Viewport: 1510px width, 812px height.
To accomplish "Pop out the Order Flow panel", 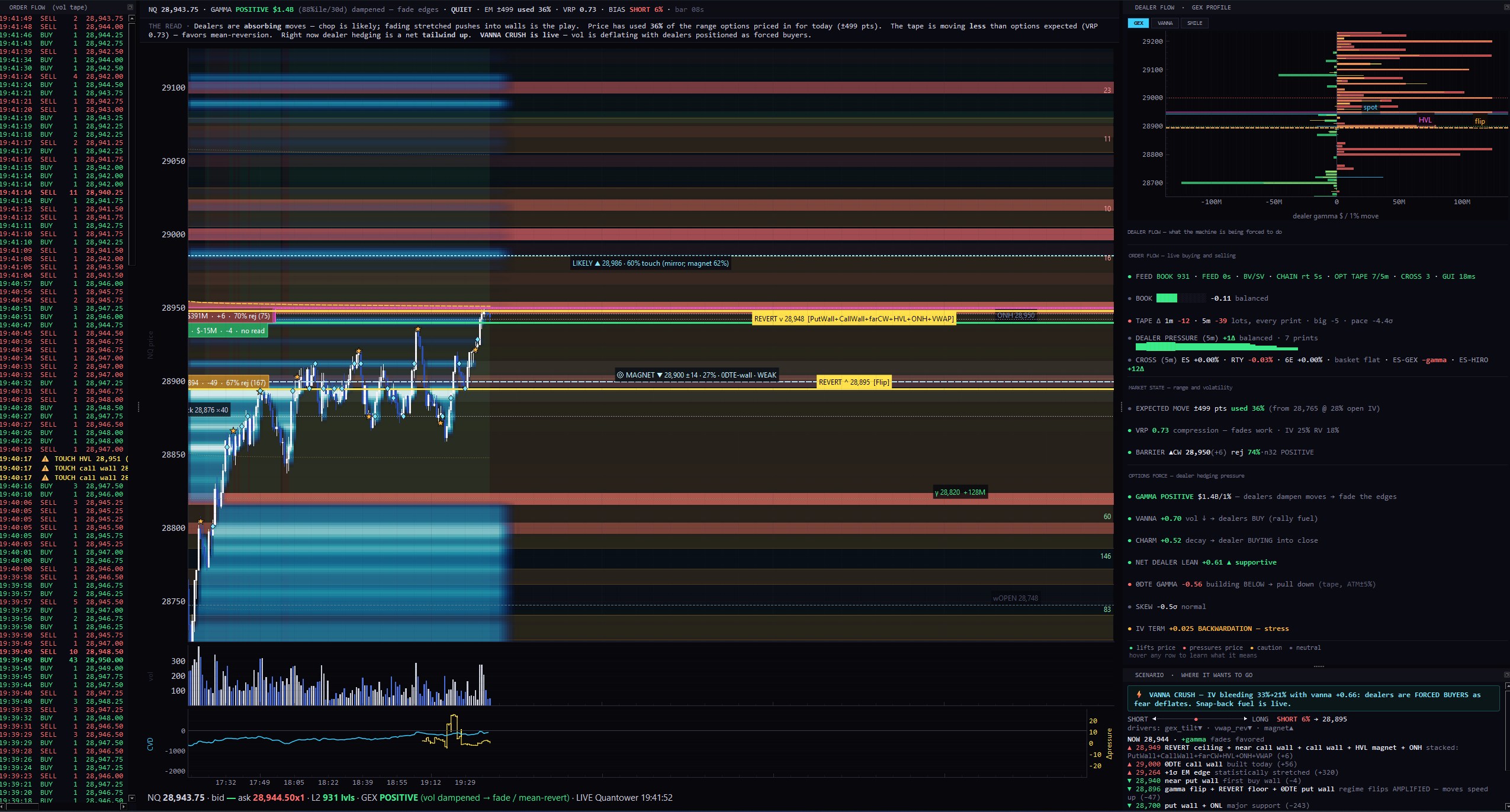I will click(x=130, y=7).
